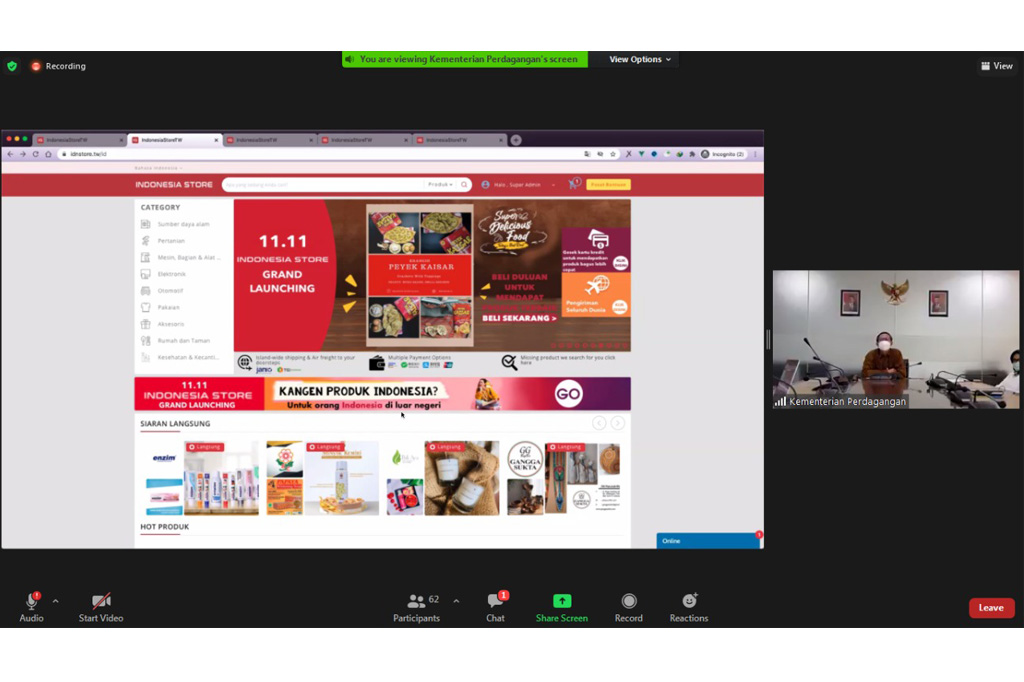Open the View Options dropdown

640,59
